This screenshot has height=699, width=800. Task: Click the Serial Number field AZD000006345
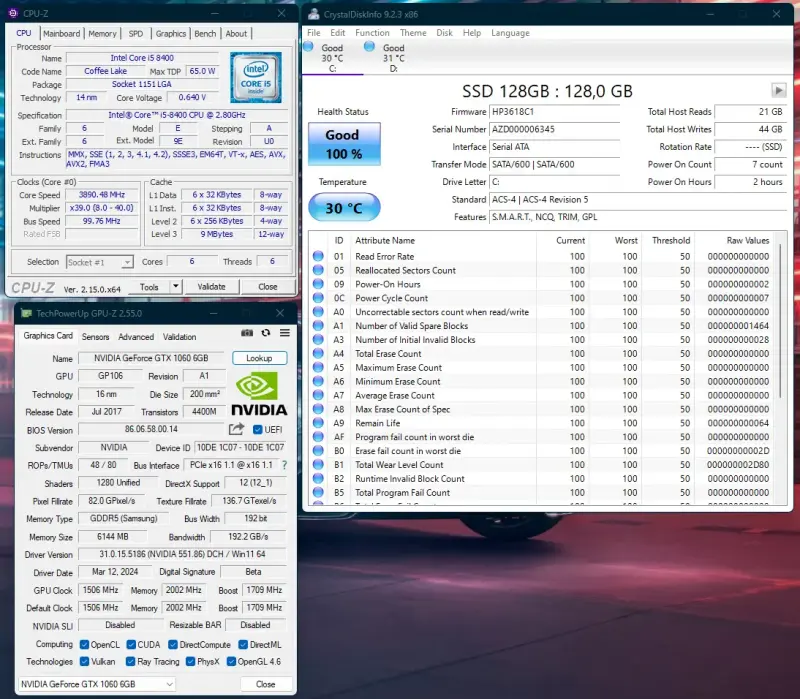(x=554, y=129)
